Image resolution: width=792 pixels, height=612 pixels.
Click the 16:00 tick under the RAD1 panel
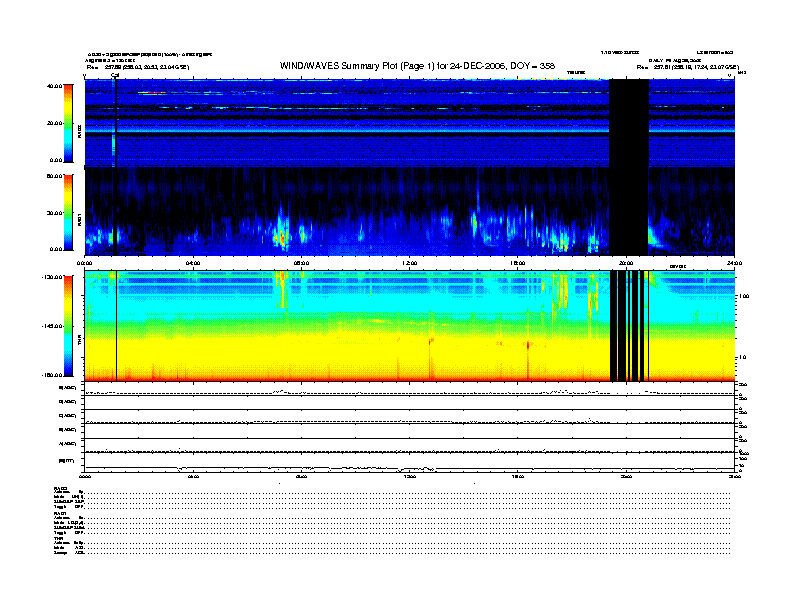[x=518, y=263]
